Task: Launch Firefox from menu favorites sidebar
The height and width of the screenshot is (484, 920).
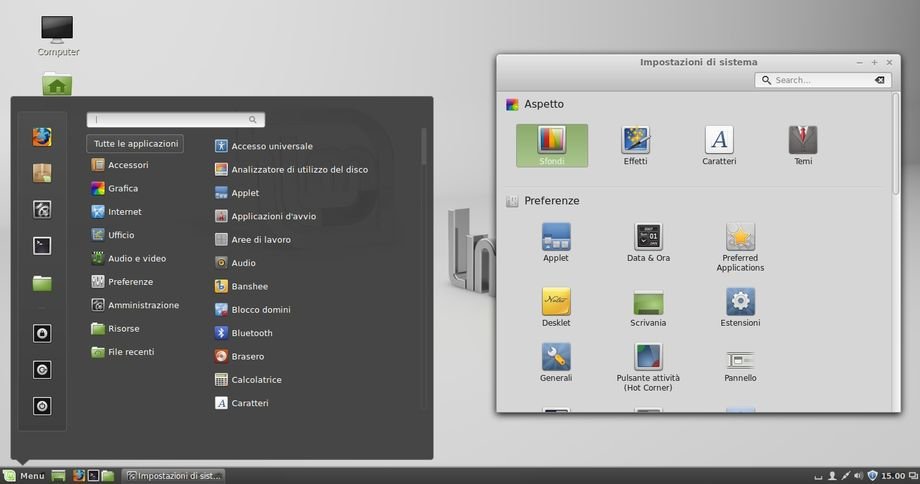Action: tap(41, 137)
